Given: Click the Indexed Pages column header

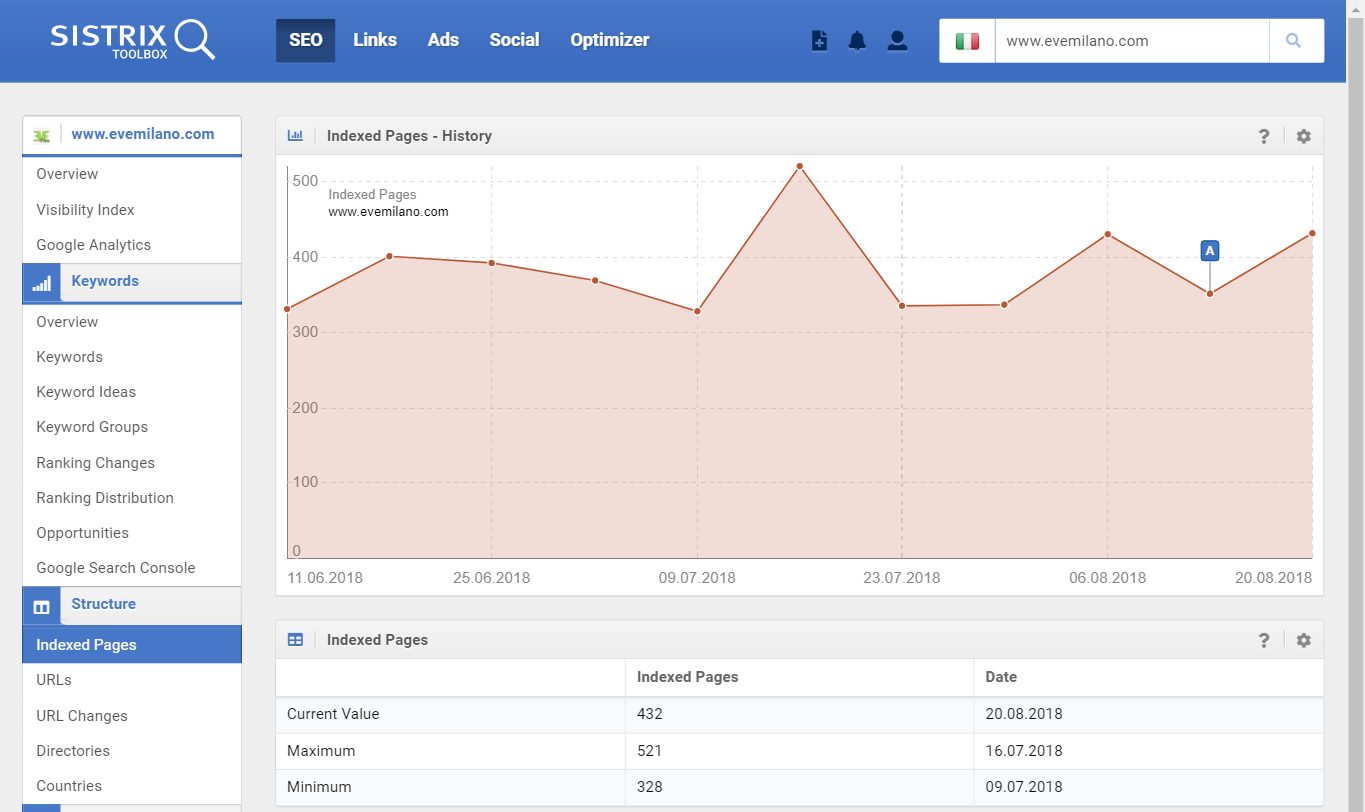Looking at the screenshot, I should (688, 677).
